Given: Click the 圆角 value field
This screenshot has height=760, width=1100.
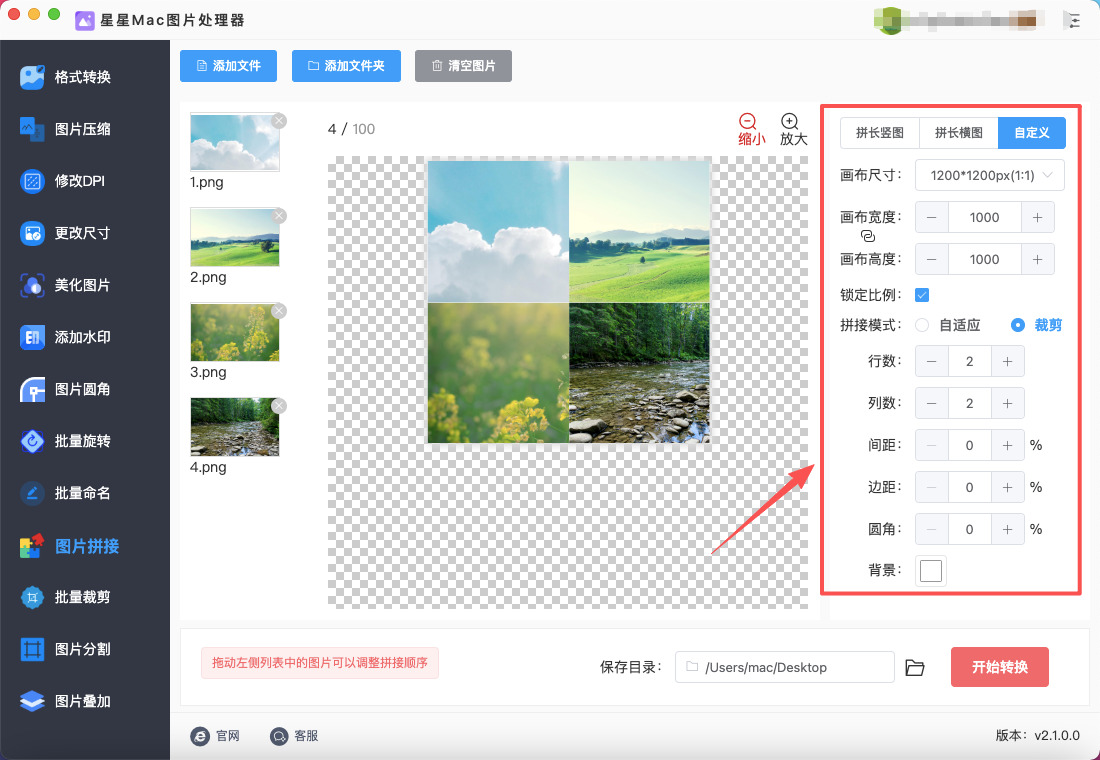Looking at the screenshot, I should (970, 529).
